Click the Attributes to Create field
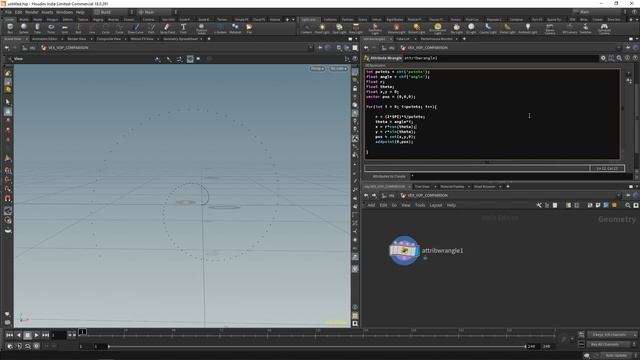The image size is (640, 360). point(521,176)
